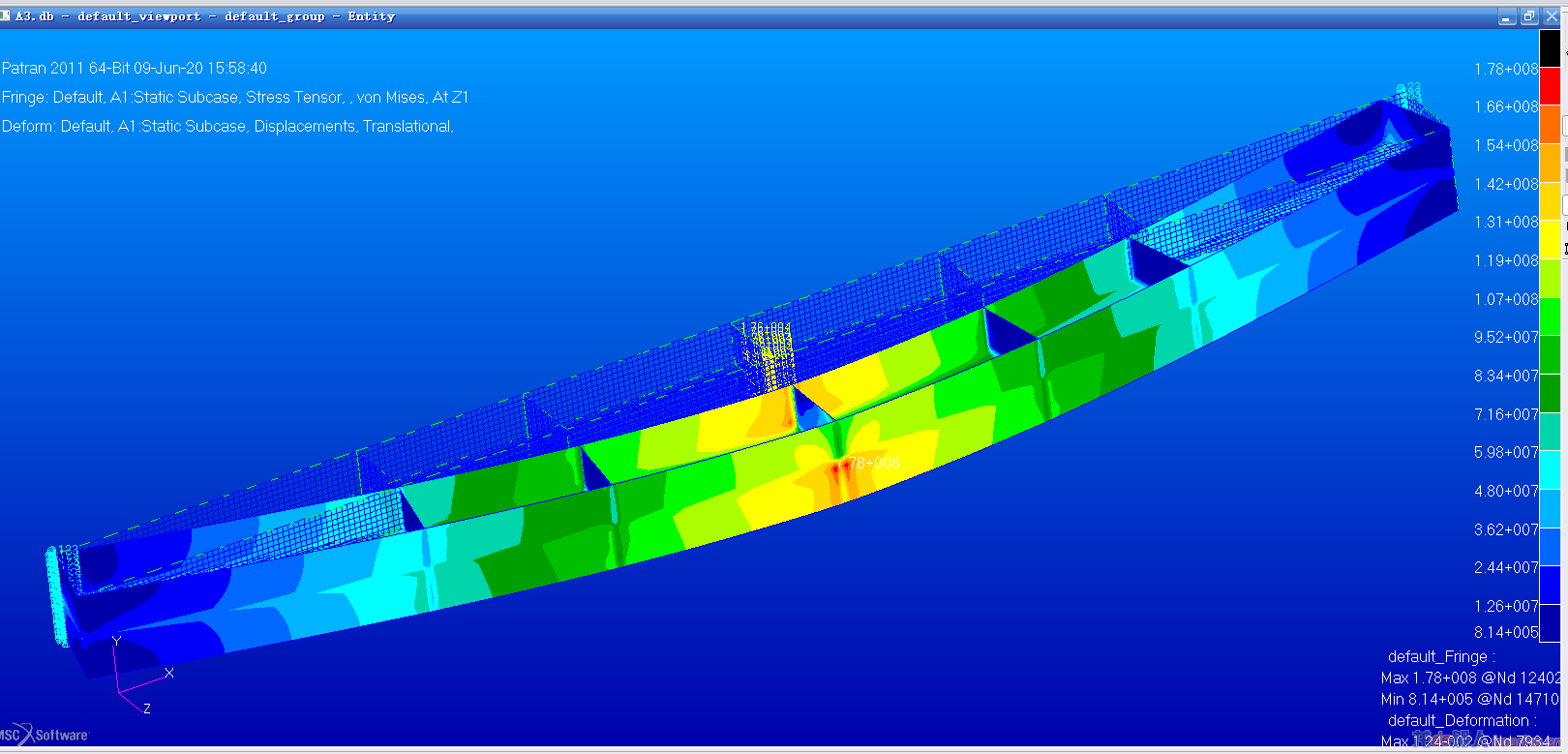Click legend minimum value 8.14+005
This screenshot has width=1568, height=754.
(1506, 632)
